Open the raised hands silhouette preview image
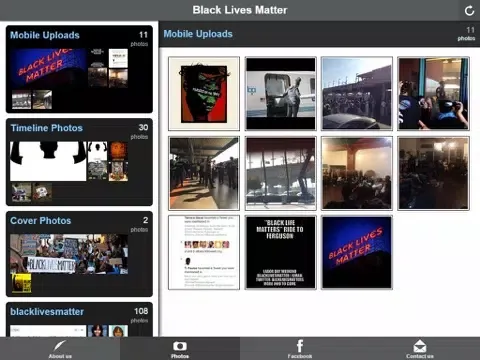 pyautogui.click(x=48, y=161)
